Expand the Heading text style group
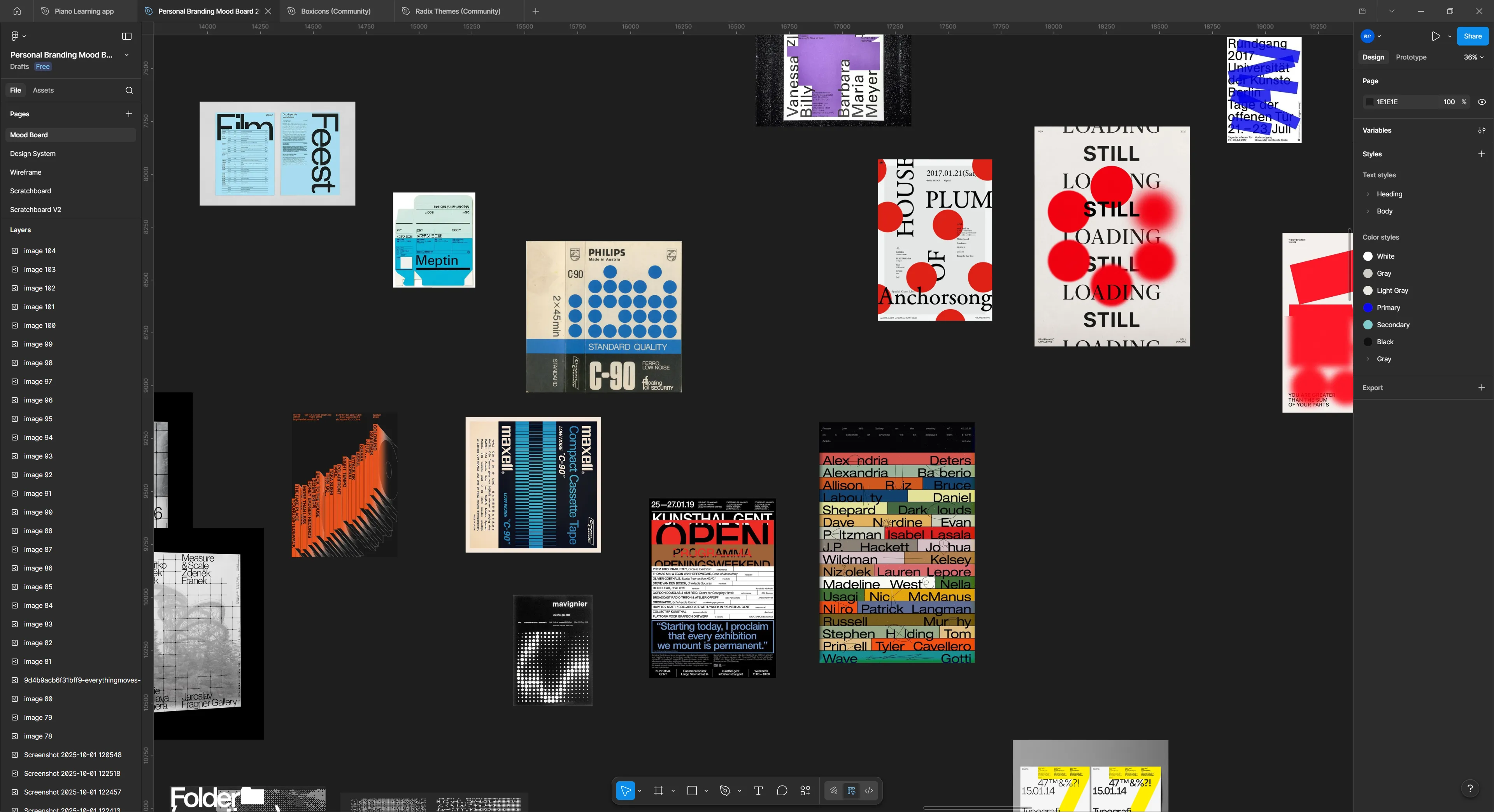The height and width of the screenshot is (812, 1494). point(1368,194)
